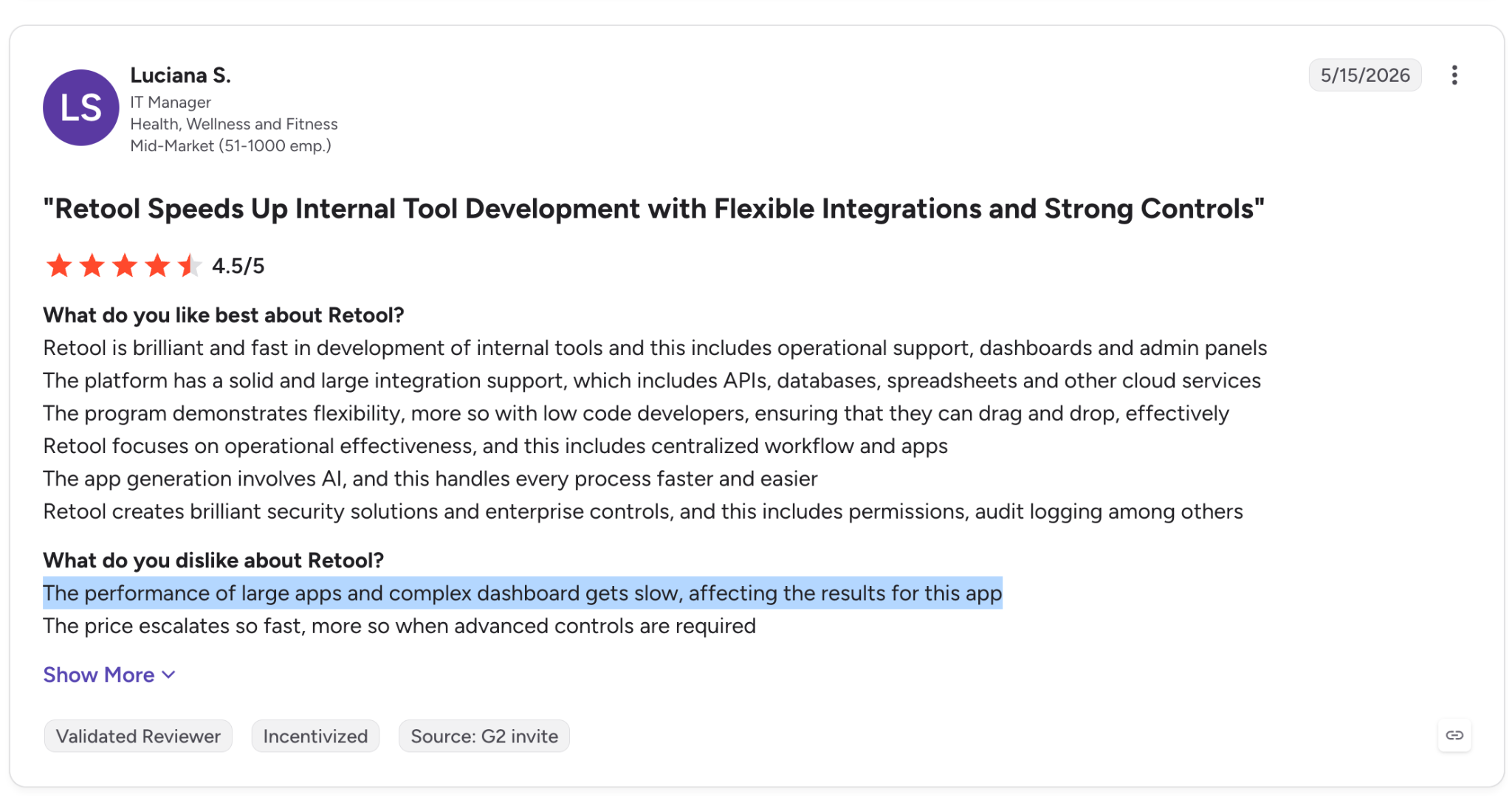
Task: Copy review link via chain icon
Action: 1454,735
